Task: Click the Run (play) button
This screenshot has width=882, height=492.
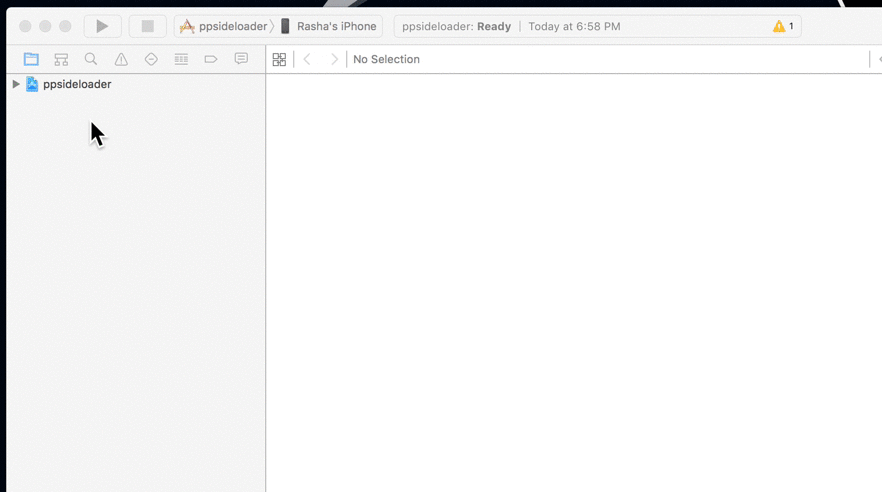Action: click(x=102, y=26)
